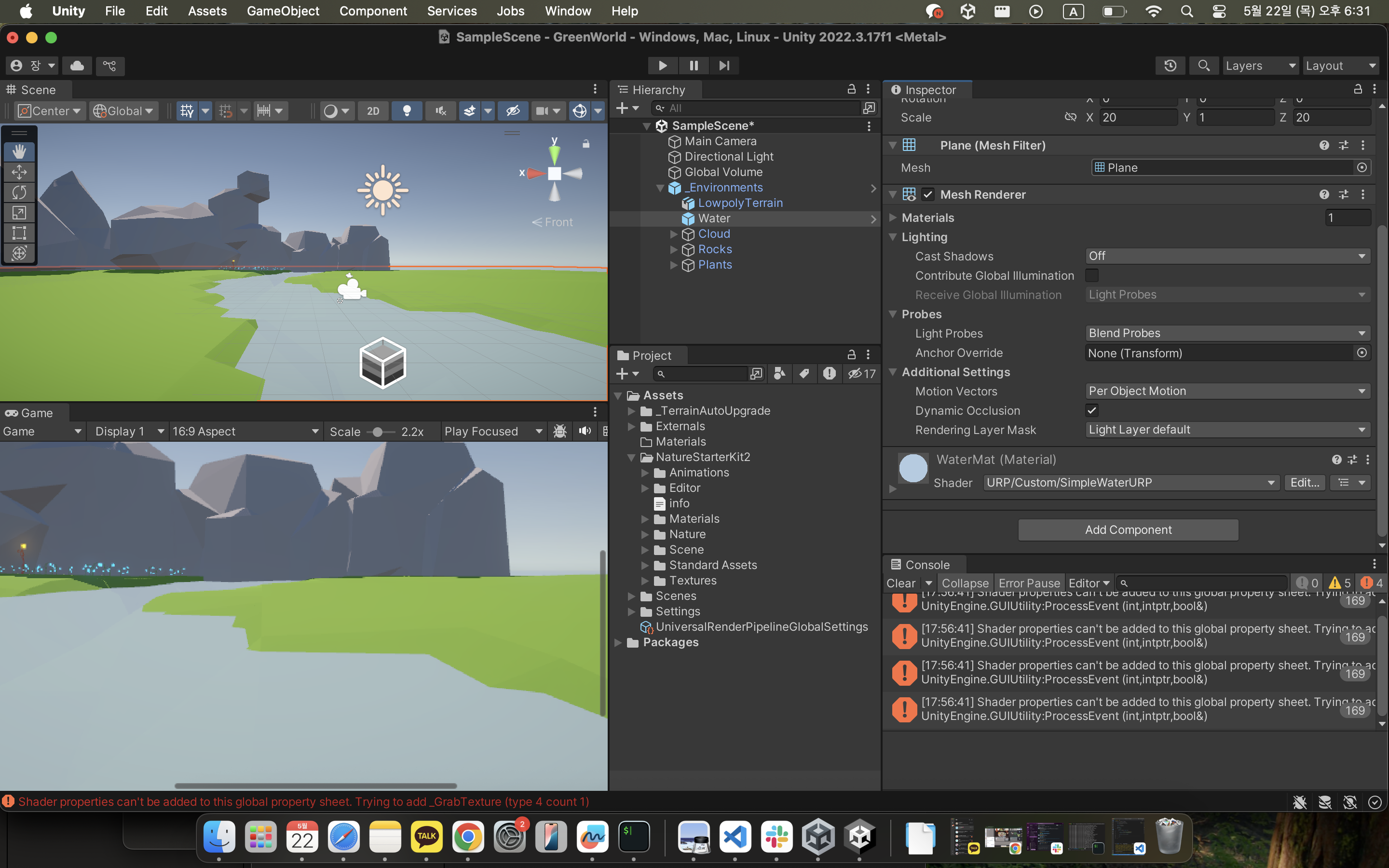This screenshot has width=1389, height=868.
Task: Uncheck Dynamic Occlusion
Action: coord(1092,410)
